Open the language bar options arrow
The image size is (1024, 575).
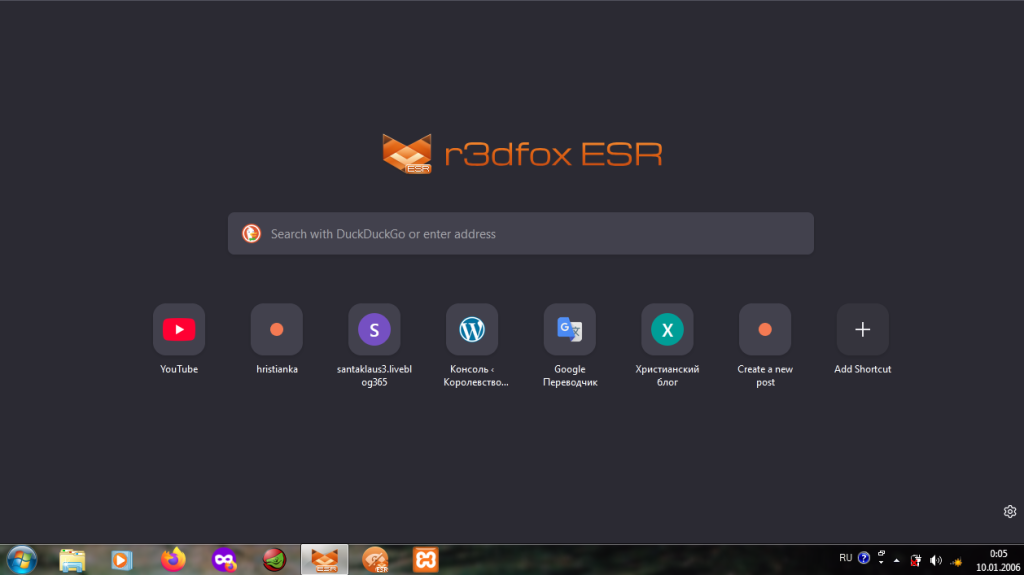881,563
